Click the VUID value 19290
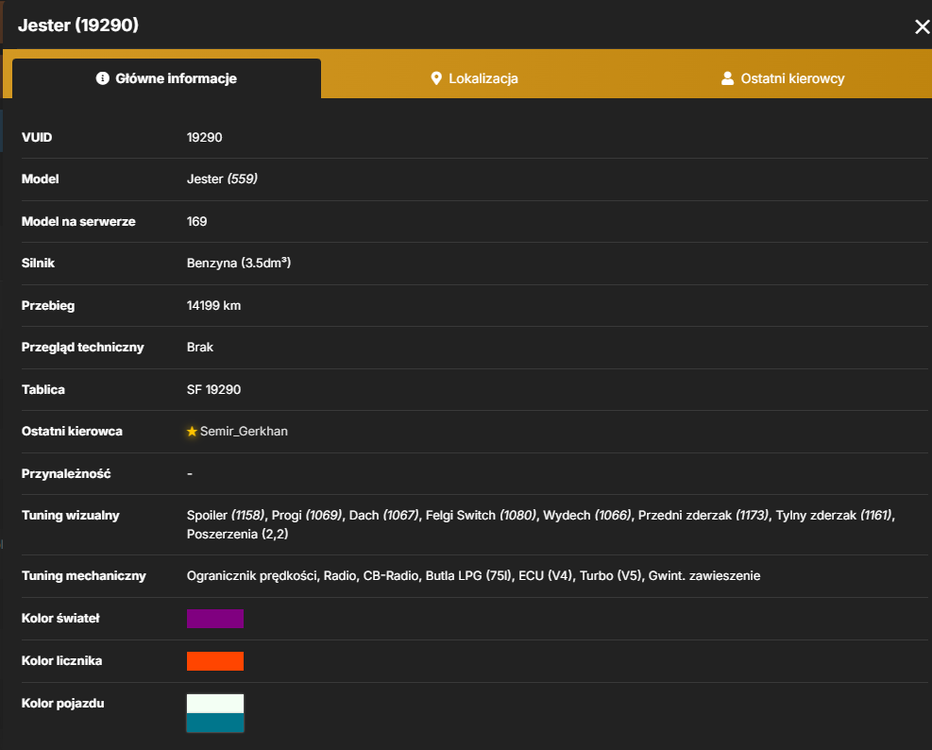 [x=204, y=137]
